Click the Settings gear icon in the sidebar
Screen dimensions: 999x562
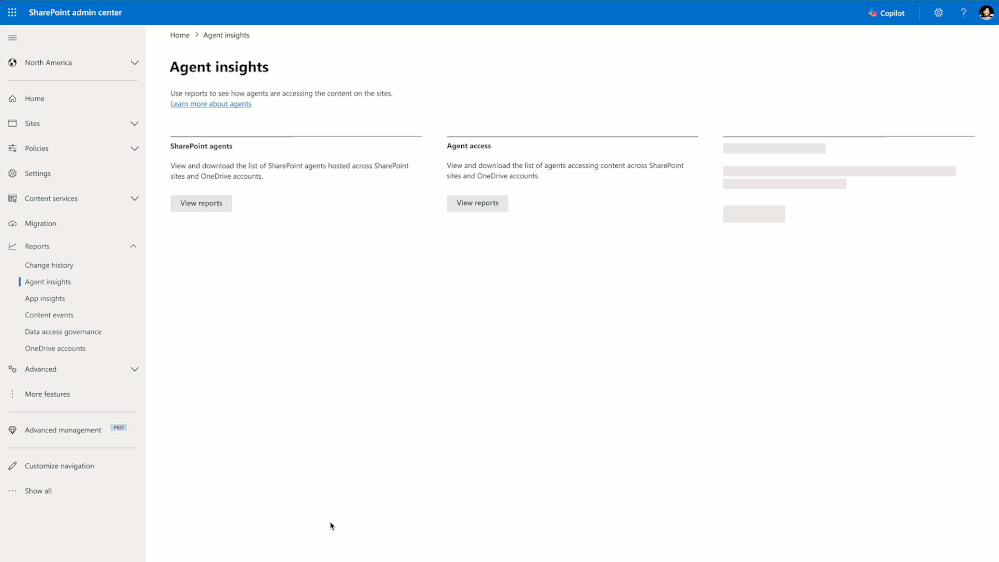point(12,173)
